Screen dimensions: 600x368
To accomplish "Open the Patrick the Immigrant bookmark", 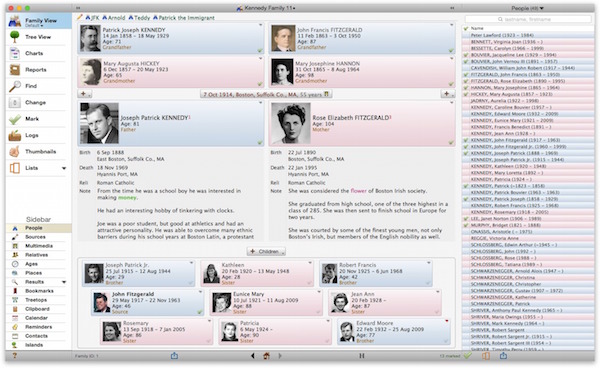I will point(184,18).
